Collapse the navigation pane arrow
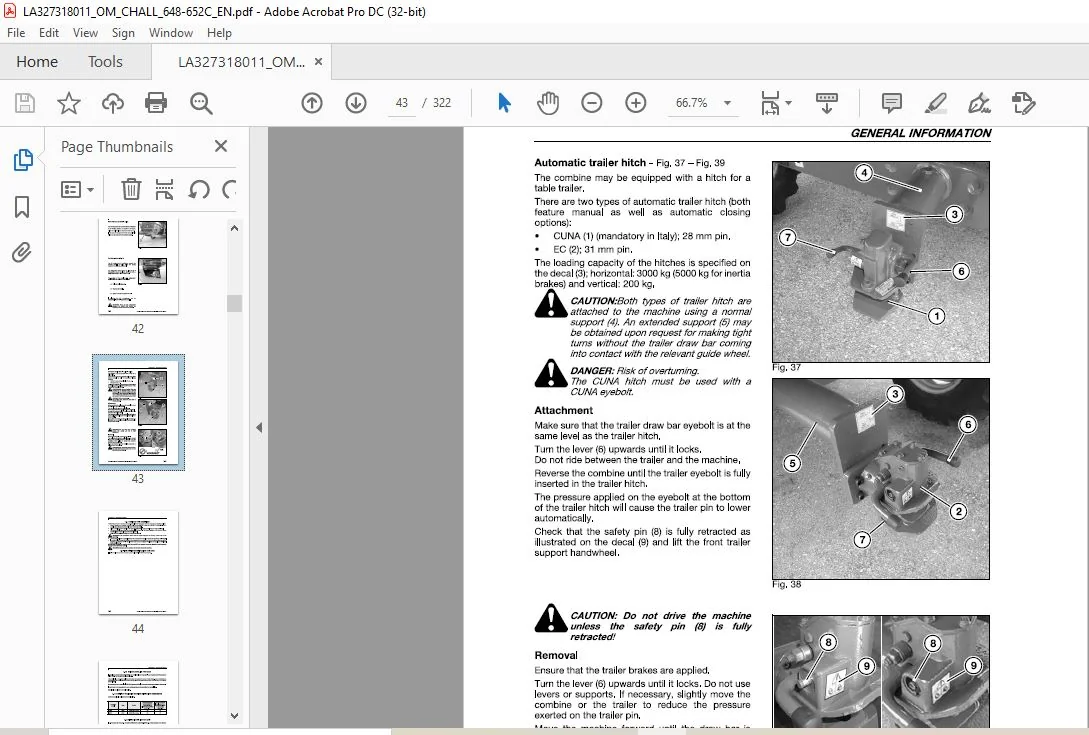The image size is (1089, 735). (x=259, y=428)
